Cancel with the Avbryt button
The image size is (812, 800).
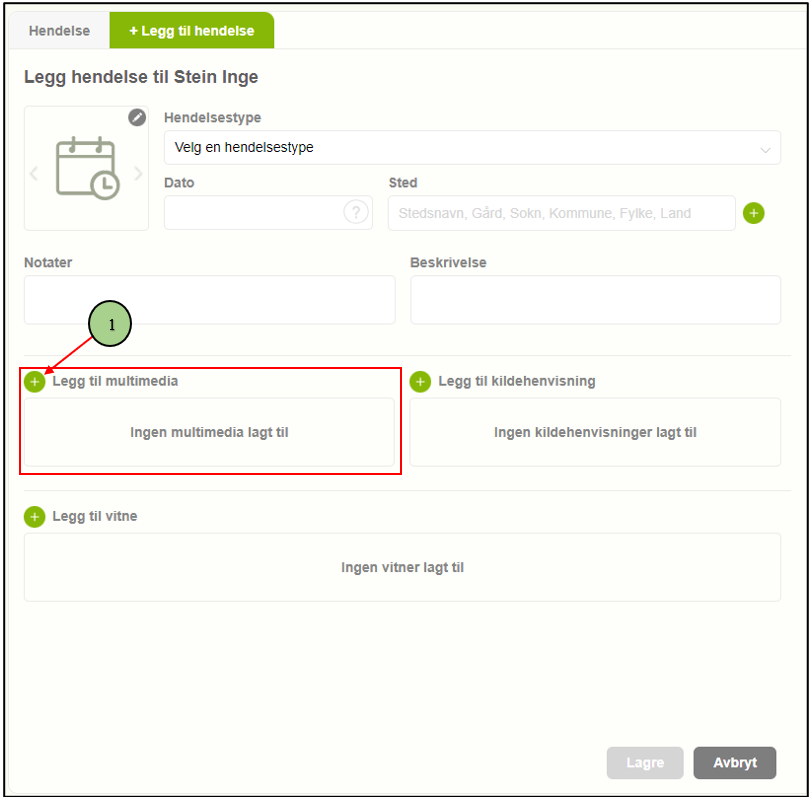(x=735, y=762)
